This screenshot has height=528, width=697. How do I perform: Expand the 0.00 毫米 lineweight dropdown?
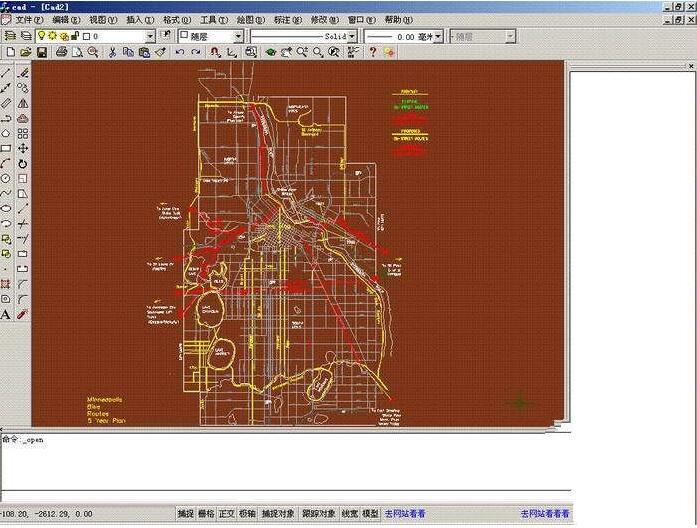click(438, 36)
